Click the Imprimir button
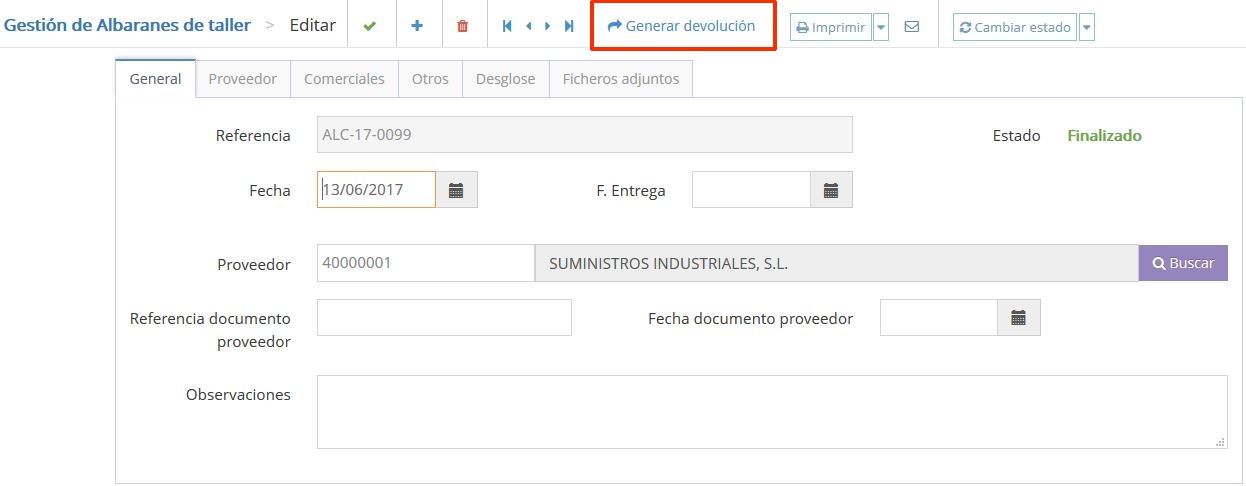1246x486 pixels. [831, 27]
